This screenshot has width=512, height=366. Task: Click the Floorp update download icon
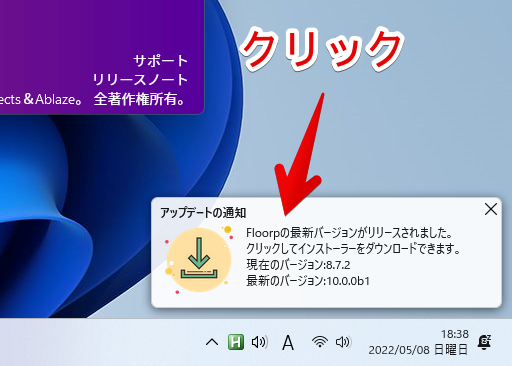point(199,260)
